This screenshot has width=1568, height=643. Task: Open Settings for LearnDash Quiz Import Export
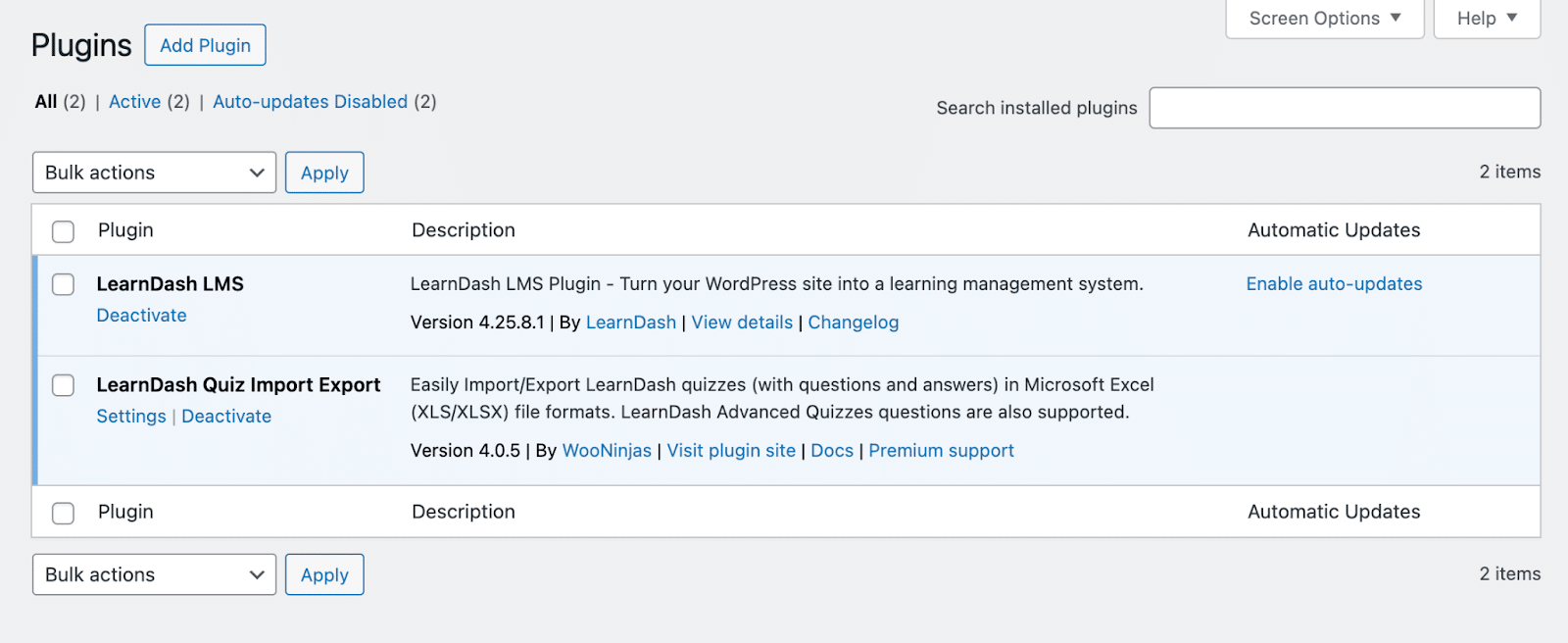coord(131,417)
